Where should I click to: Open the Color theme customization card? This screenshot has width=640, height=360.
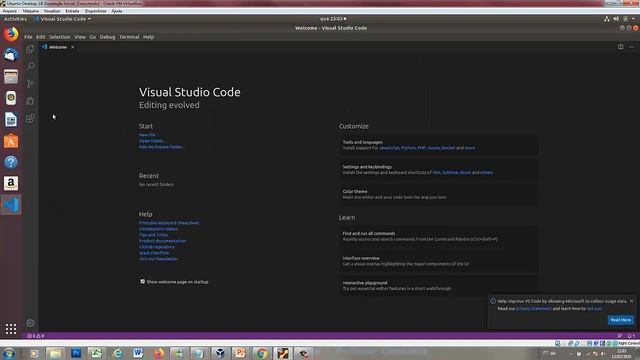pos(439,194)
